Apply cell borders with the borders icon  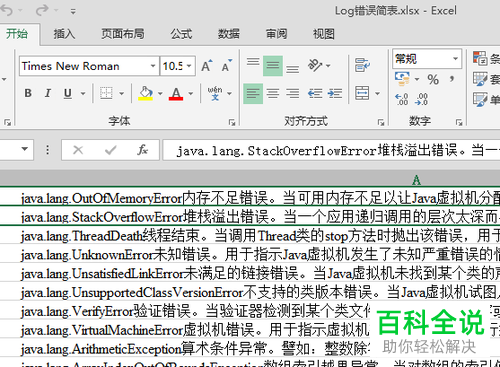(x=106, y=93)
